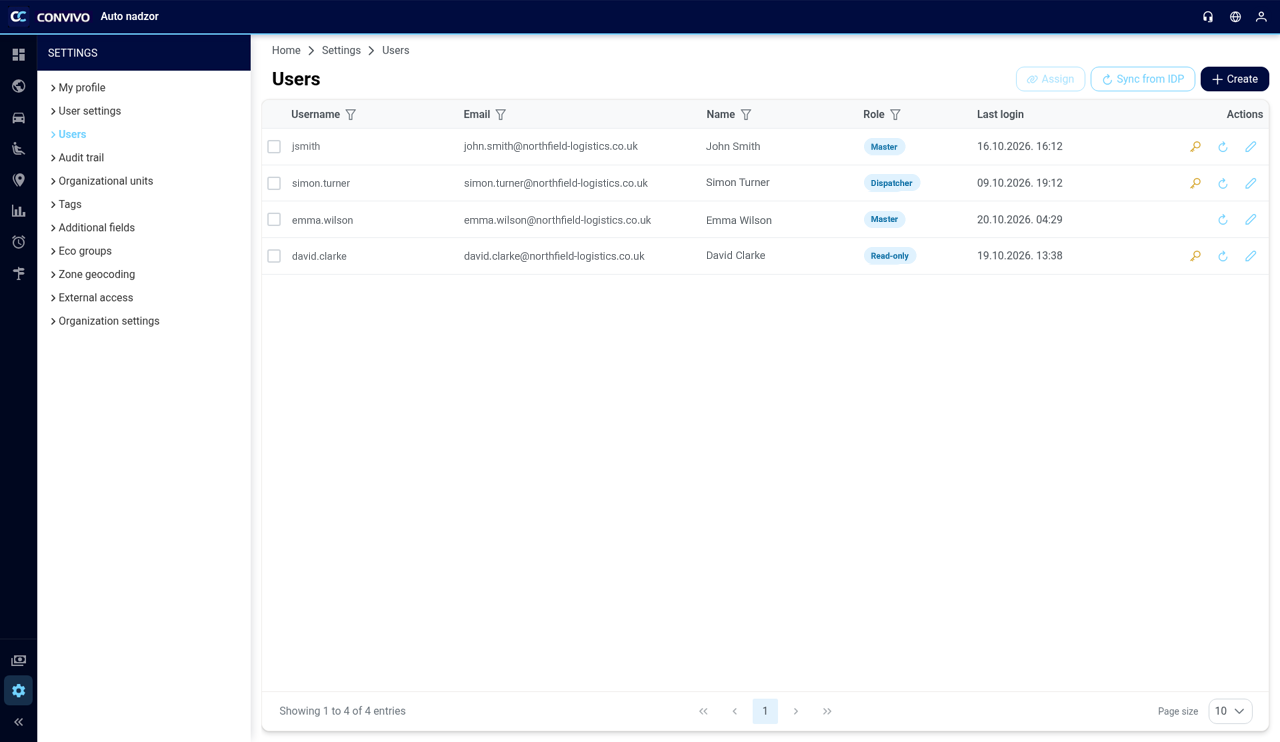Viewport: 1280px width, 742px height.
Task: Click the refresh icon for jsmith
Action: 1223,147
